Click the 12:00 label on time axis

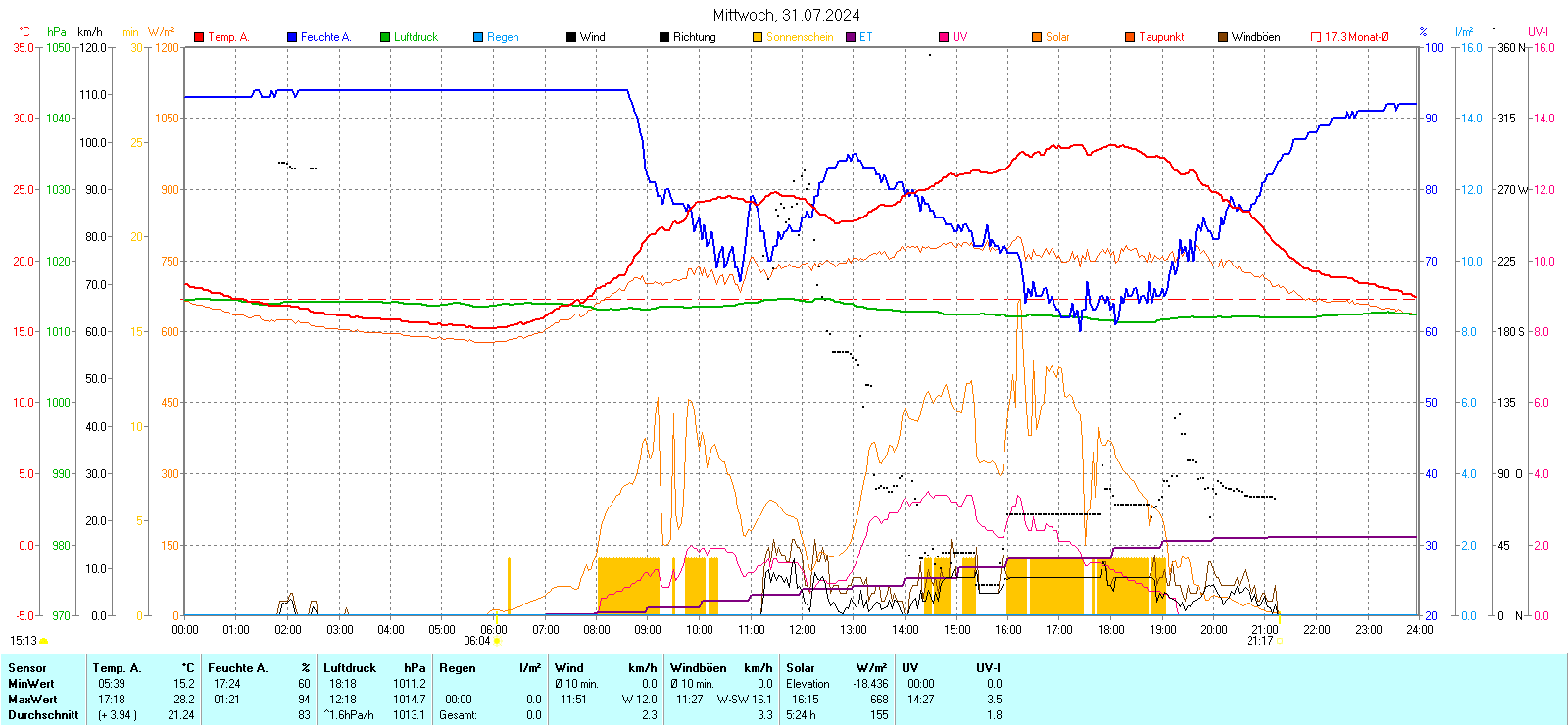coord(802,629)
